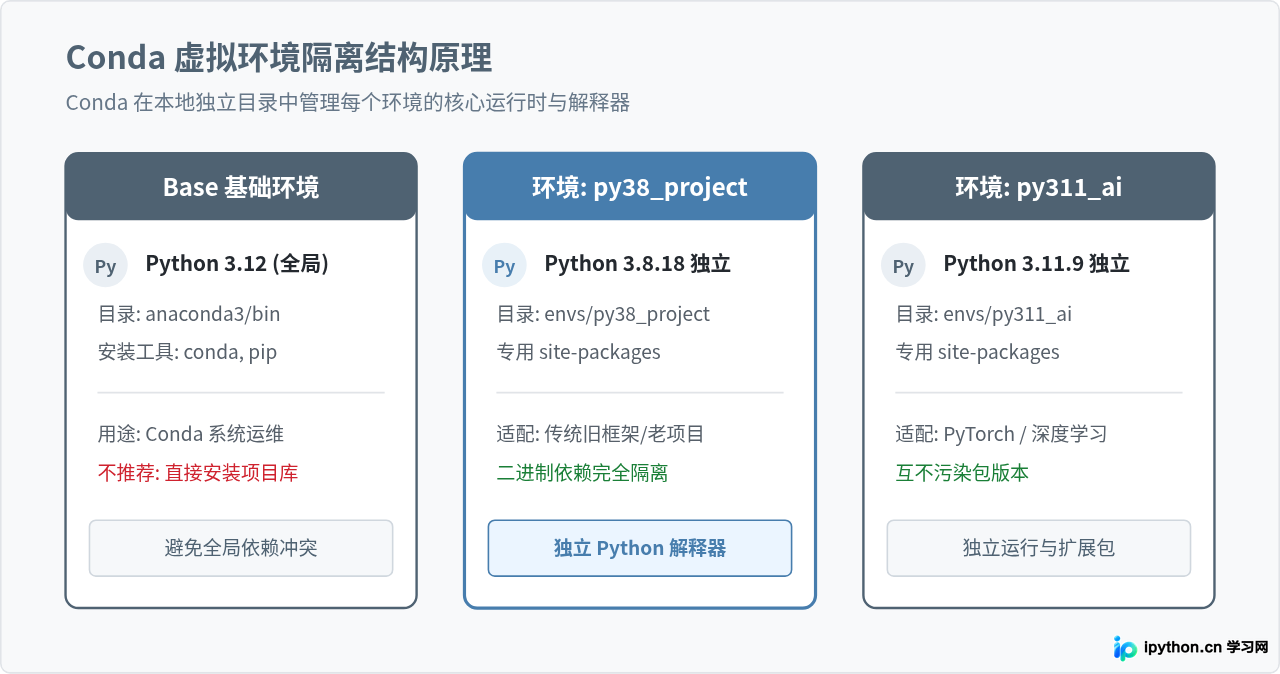This screenshot has height=674, width=1280.
Task: Select the 环境: py311_ai header
Action: 1039,187
